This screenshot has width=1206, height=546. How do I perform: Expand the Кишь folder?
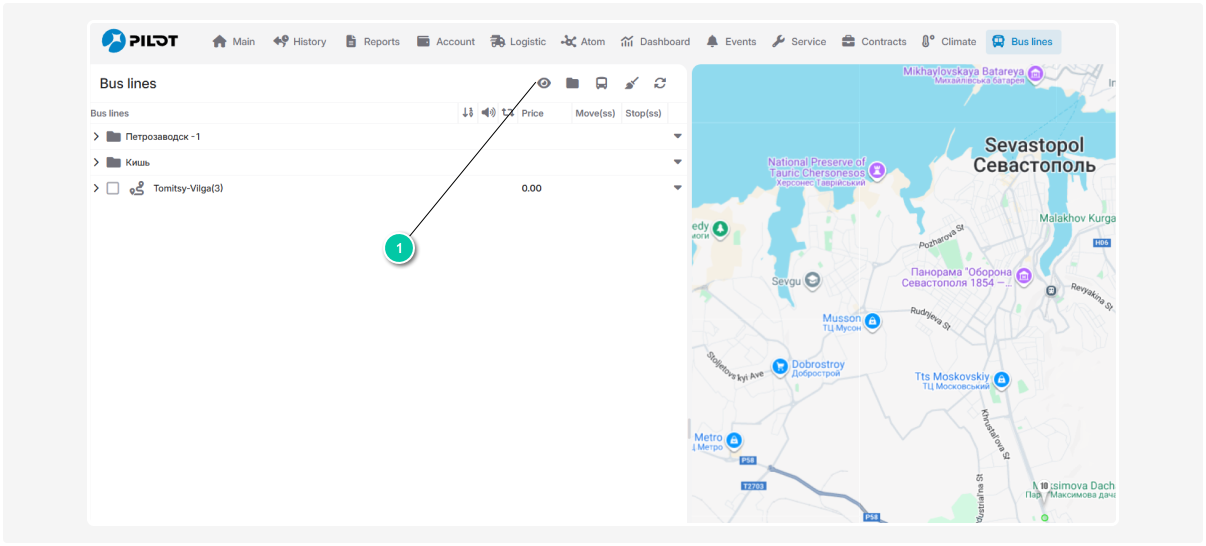96,162
